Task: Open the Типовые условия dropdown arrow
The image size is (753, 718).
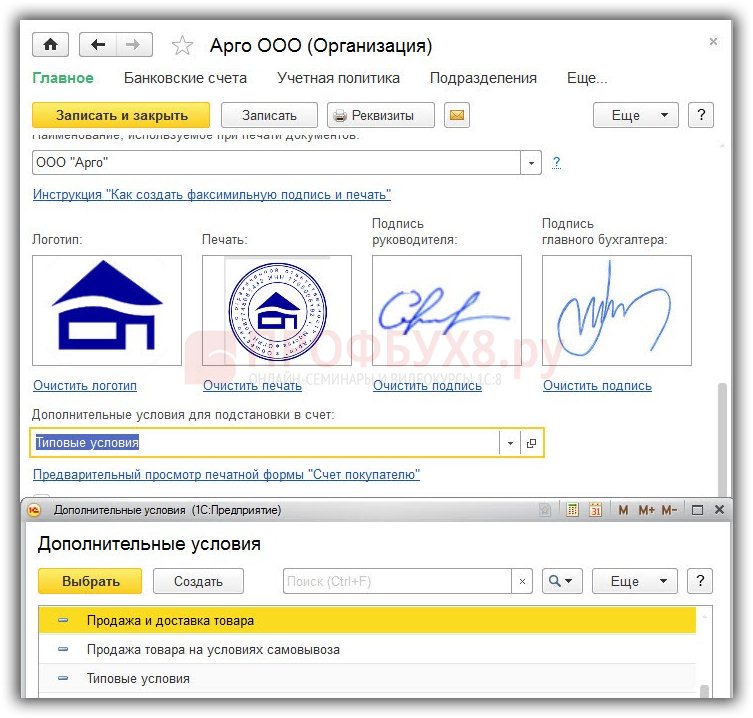Action: [510, 443]
